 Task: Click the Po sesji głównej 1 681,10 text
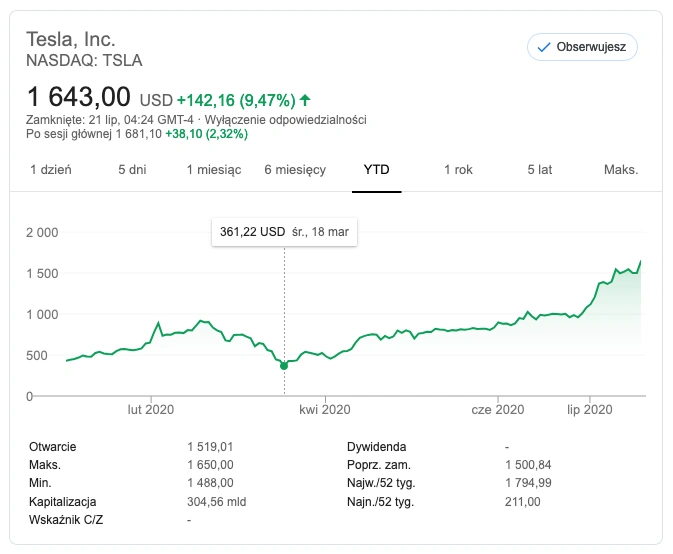click(94, 134)
